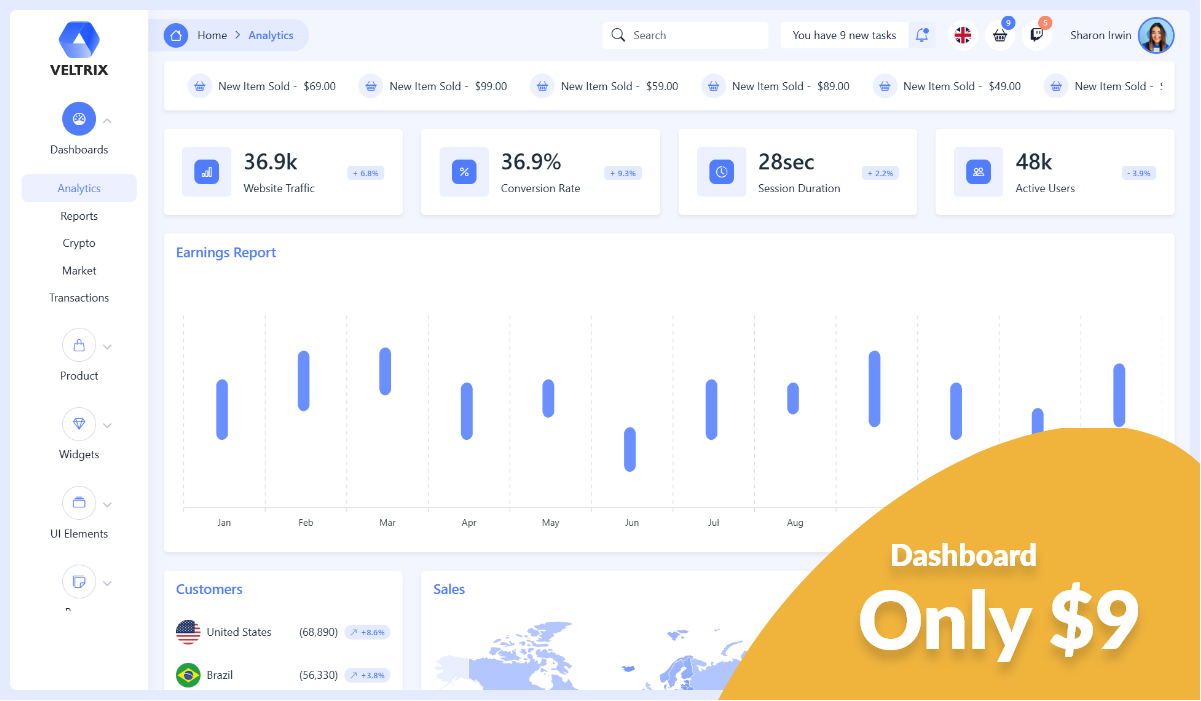1201x701 pixels.
Task: Click the Session Duration clock icon
Action: point(721,171)
